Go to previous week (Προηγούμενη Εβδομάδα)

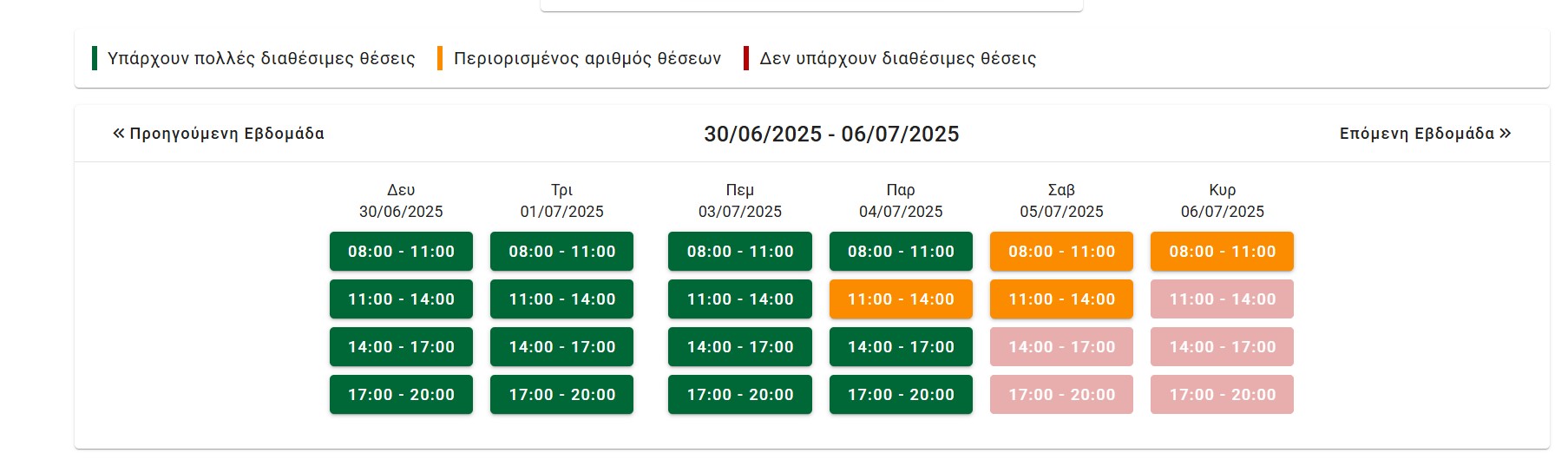click(219, 134)
